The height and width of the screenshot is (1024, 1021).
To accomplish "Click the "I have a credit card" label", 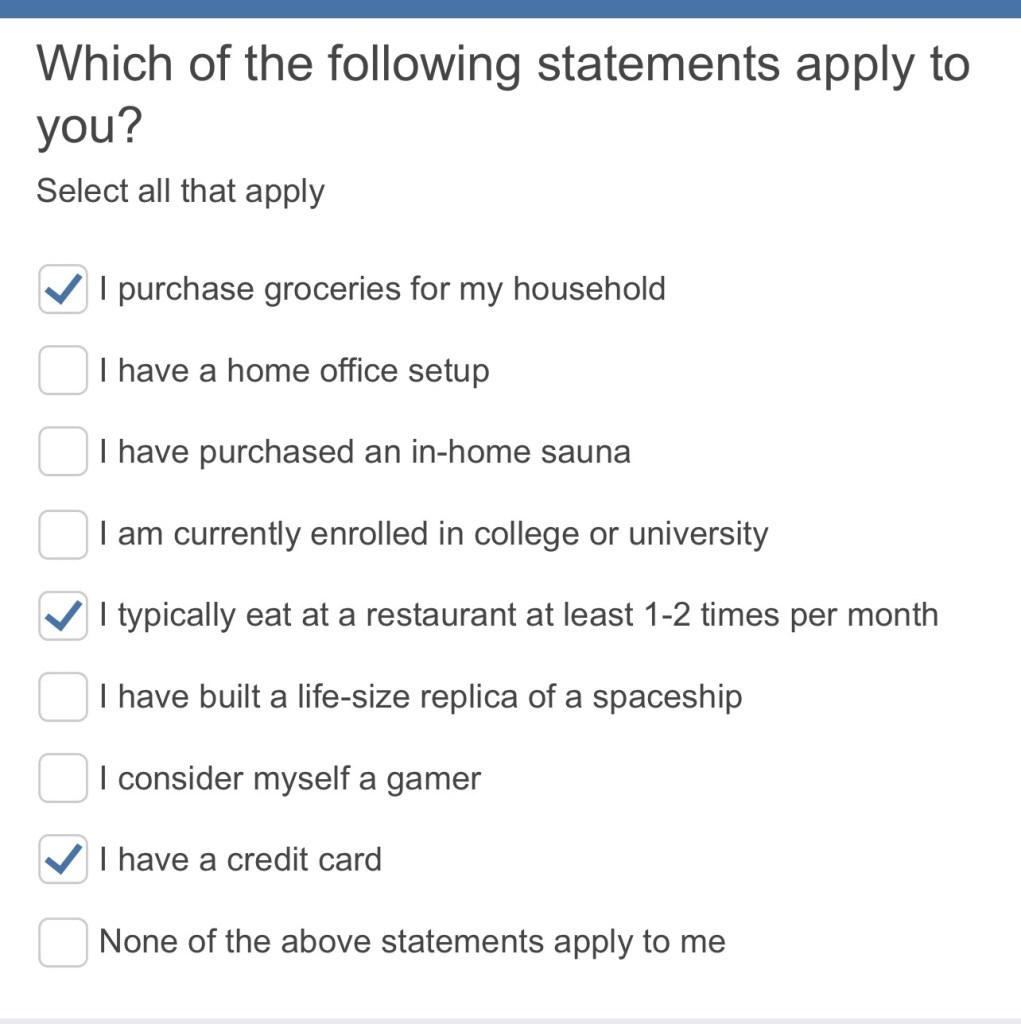I will (241, 860).
